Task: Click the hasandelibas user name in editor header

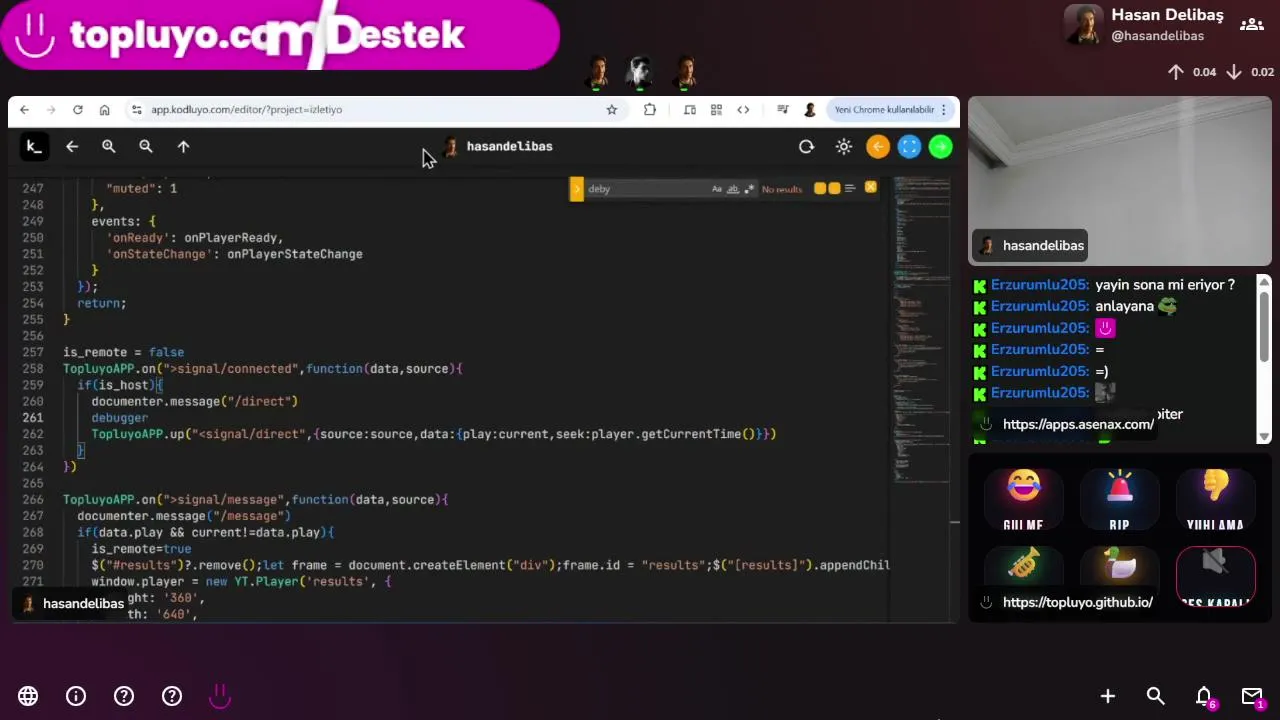Action: click(509, 147)
